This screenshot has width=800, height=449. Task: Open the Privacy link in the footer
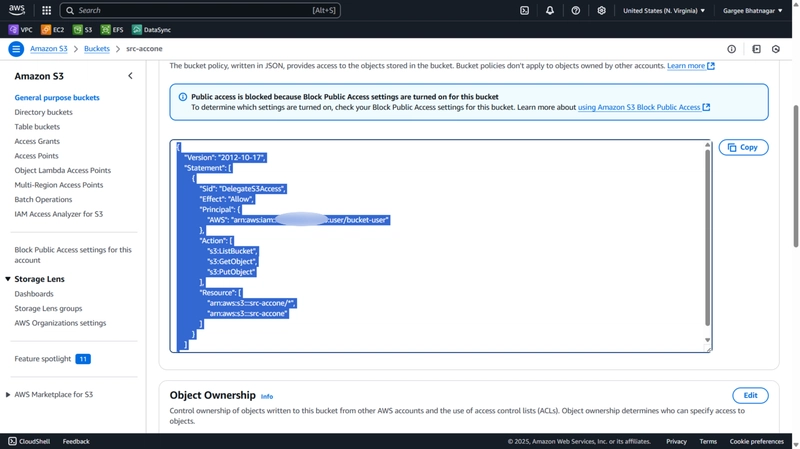(676, 441)
